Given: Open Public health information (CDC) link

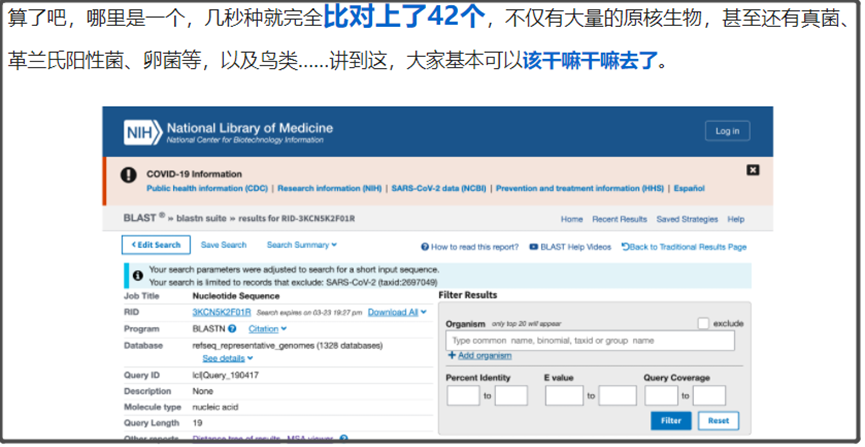Looking at the screenshot, I should pyautogui.click(x=207, y=188).
